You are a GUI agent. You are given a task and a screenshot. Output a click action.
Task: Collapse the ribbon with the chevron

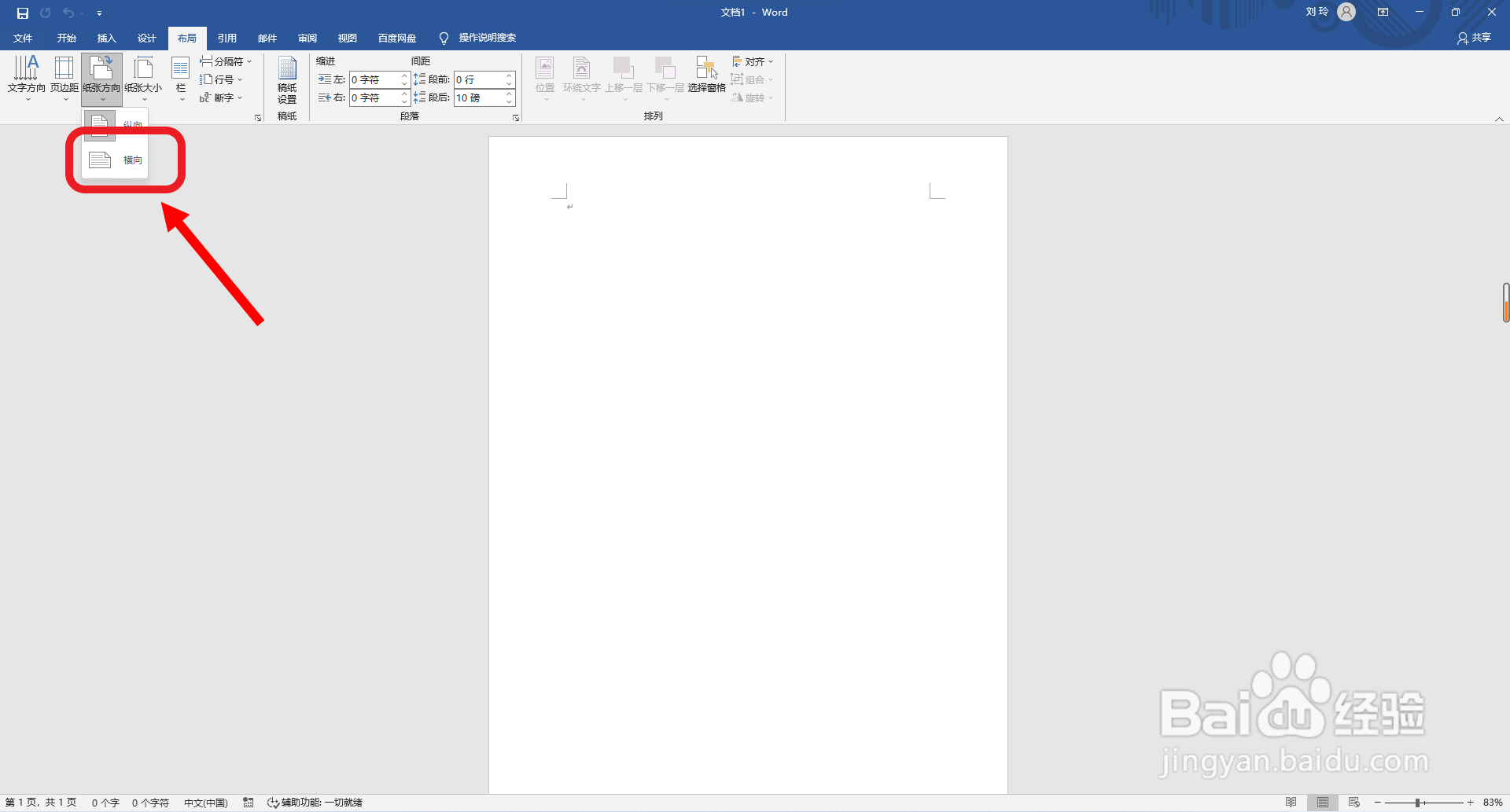(x=1499, y=119)
